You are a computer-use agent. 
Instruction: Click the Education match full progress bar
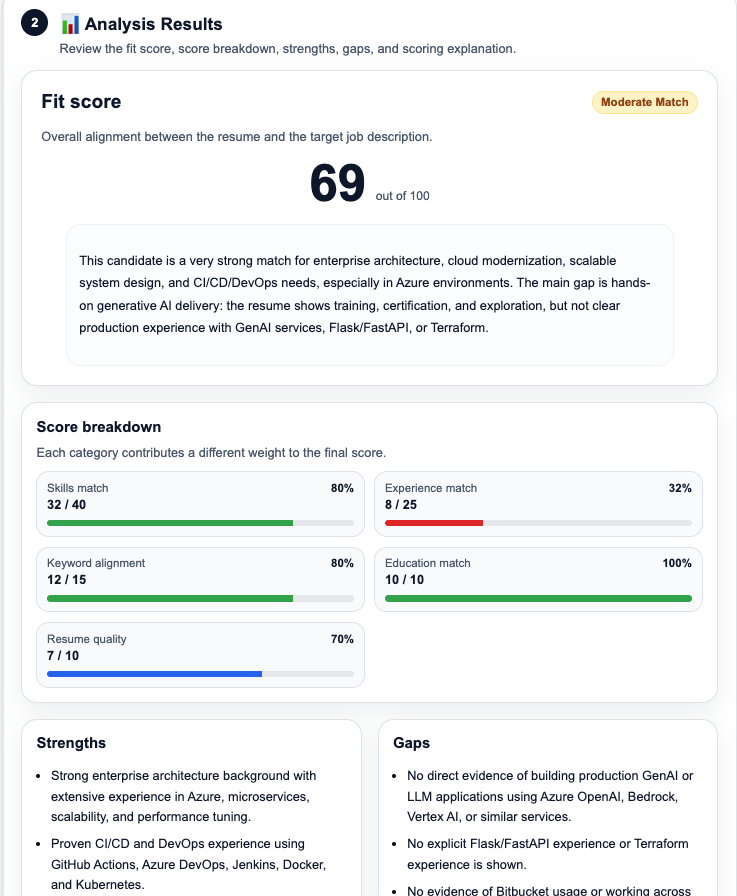[538, 598]
